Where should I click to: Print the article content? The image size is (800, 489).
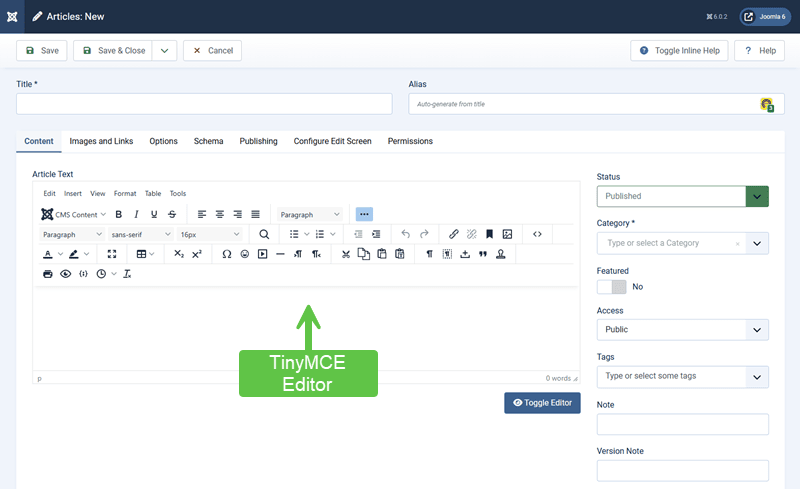point(47,274)
